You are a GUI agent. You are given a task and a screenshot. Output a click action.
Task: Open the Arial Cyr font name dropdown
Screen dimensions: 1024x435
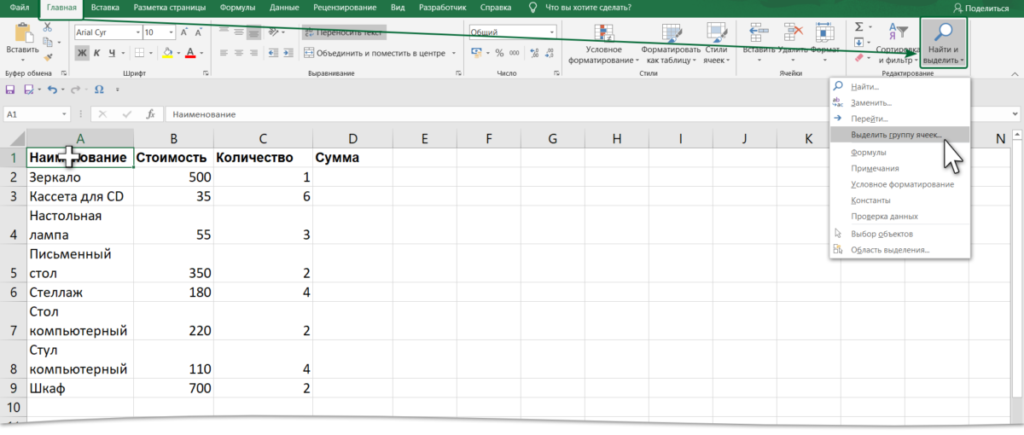138,32
